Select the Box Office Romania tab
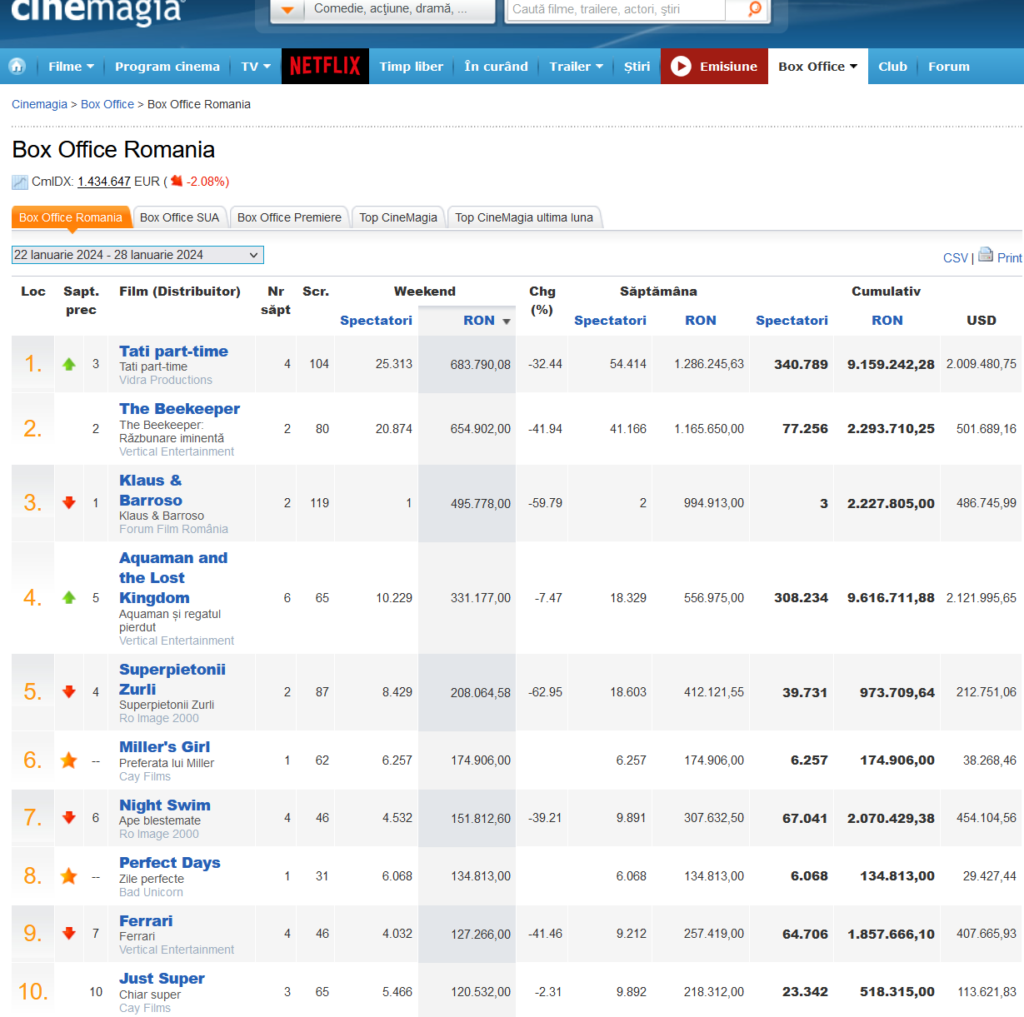The image size is (1024, 1017). tap(71, 218)
